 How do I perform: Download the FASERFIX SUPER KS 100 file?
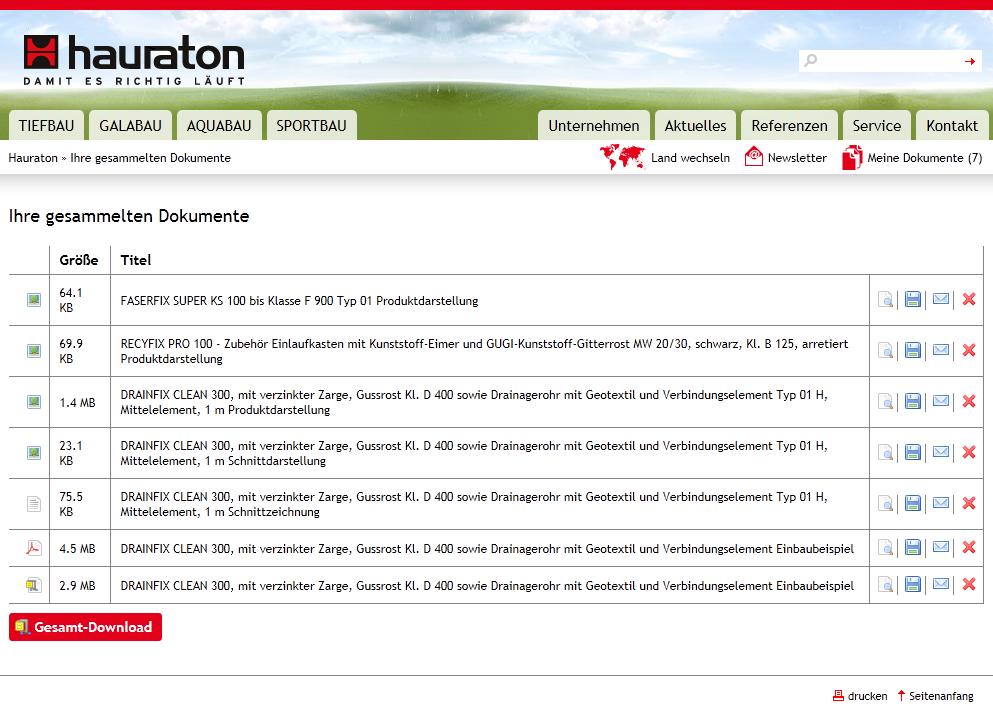pos(913,300)
